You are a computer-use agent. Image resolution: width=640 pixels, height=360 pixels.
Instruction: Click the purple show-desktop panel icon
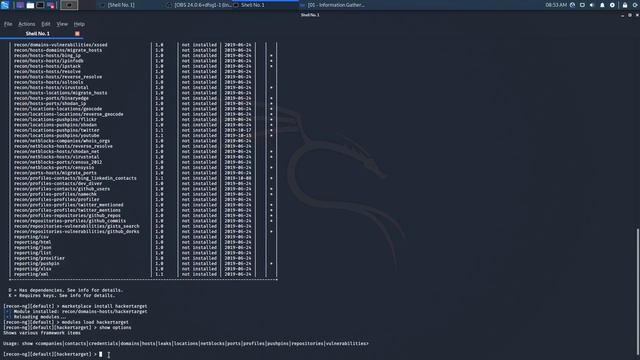coord(20,5)
